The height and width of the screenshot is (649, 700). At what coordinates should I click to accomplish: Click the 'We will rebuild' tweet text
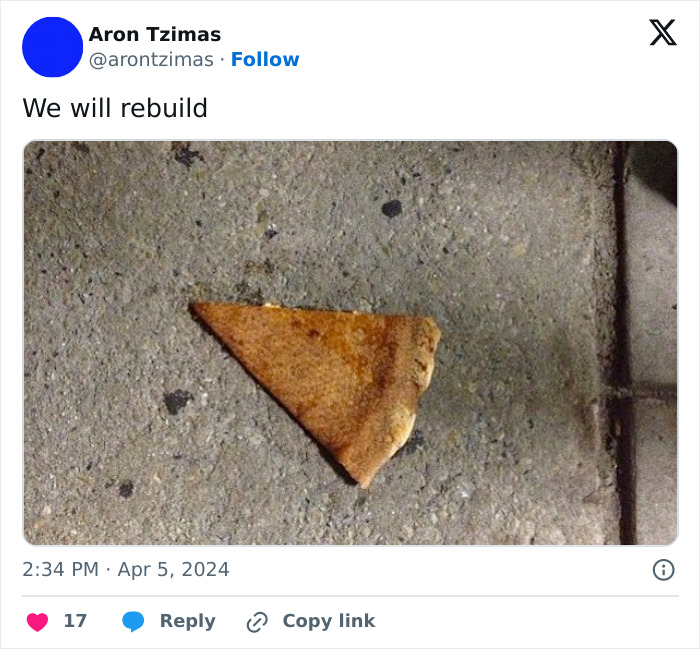pyautogui.click(x=115, y=108)
